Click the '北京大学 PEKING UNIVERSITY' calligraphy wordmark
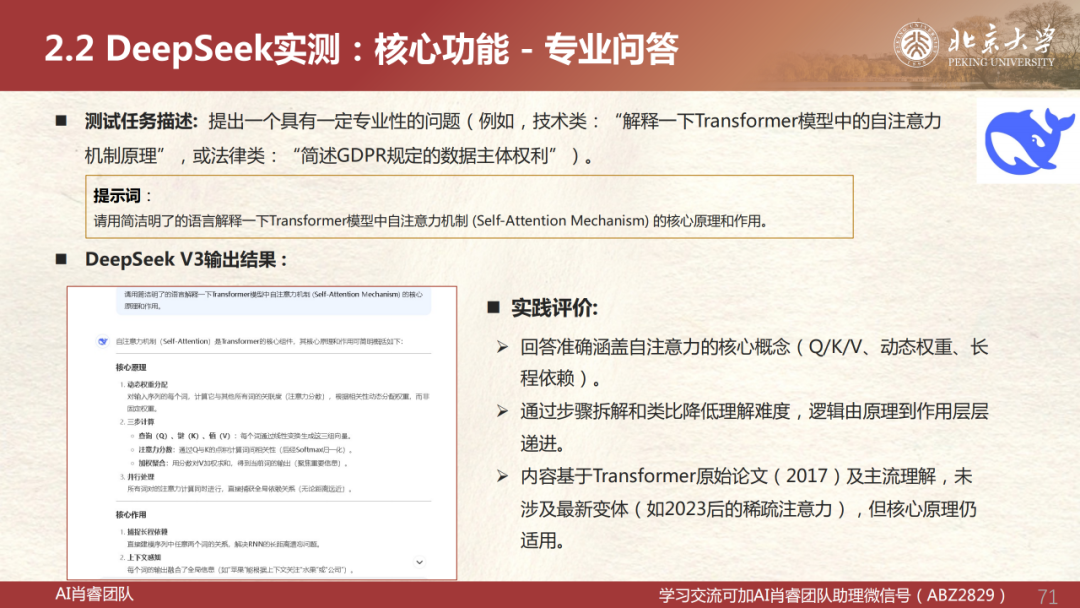The height and width of the screenshot is (608, 1080). point(1001,45)
